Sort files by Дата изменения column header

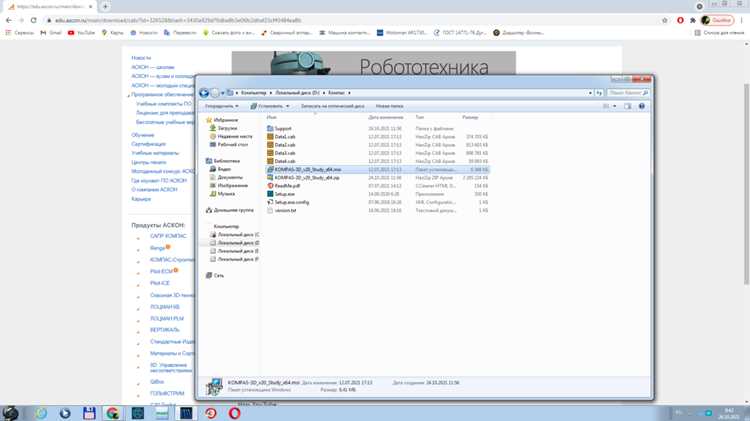tap(386, 117)
